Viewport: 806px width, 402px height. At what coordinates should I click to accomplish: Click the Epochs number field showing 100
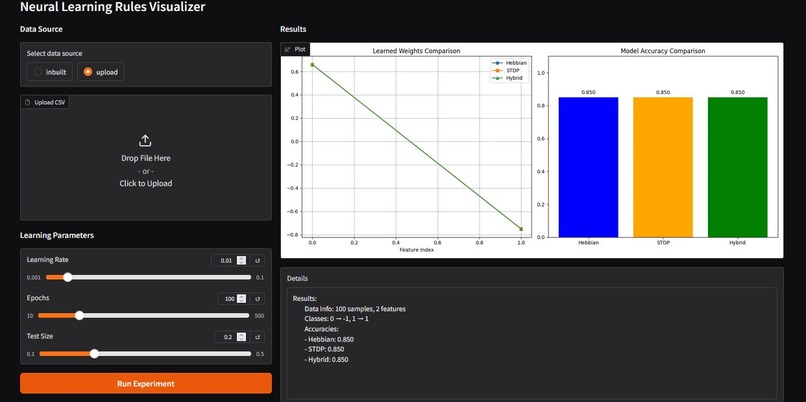pos(232,299)
